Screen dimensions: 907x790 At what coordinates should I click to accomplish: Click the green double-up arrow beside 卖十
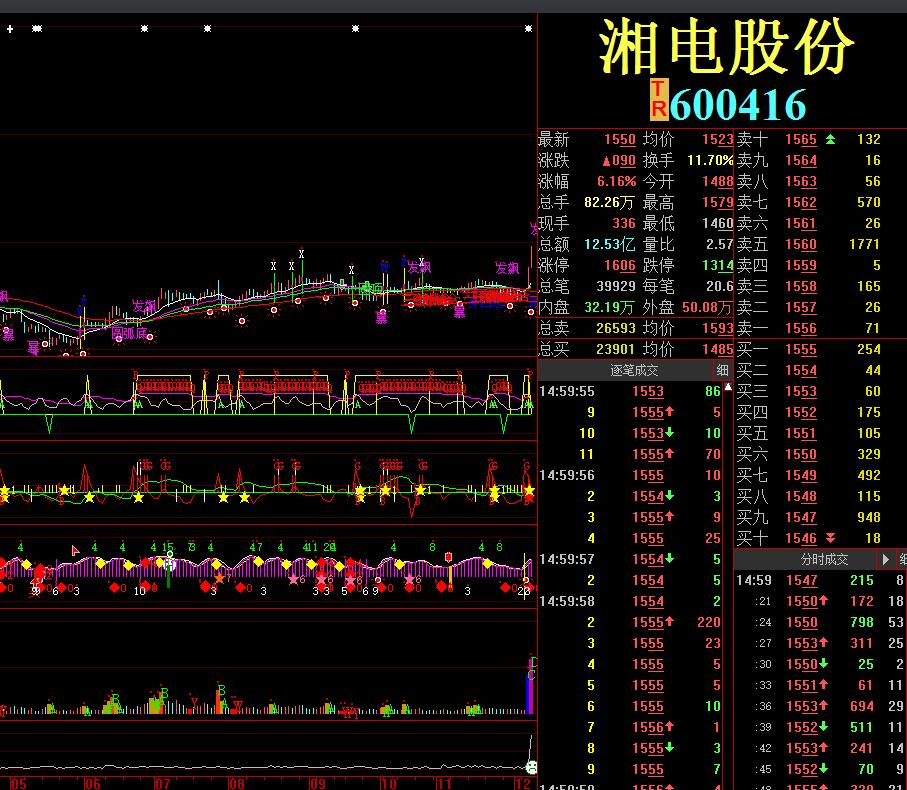(830, 139)
